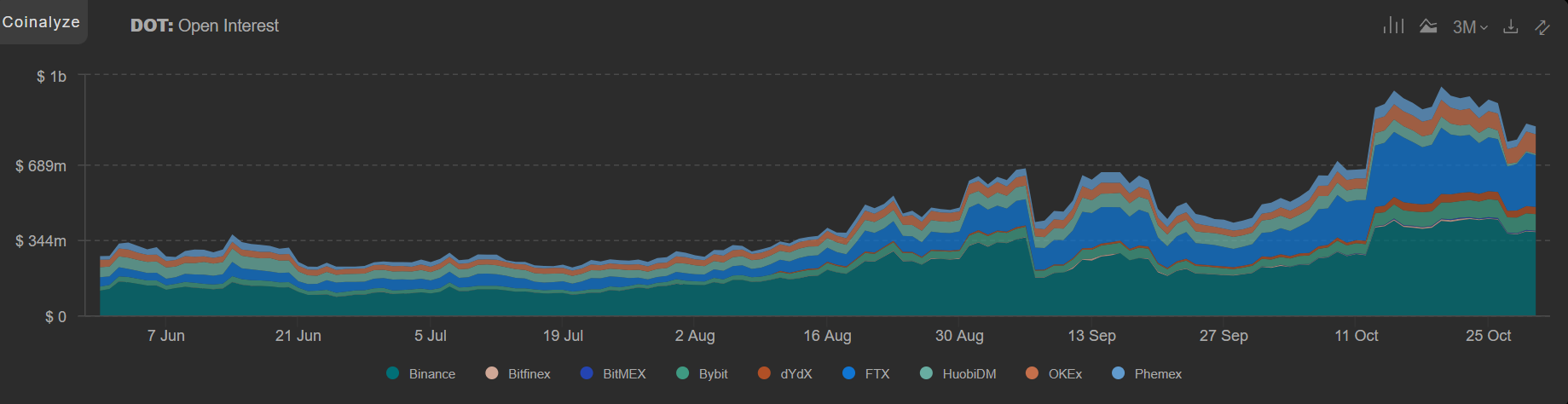This screenshot has width=1568, height=404.
Task: Switch to the bar chart view icon
Action: tap(1393, 26)
